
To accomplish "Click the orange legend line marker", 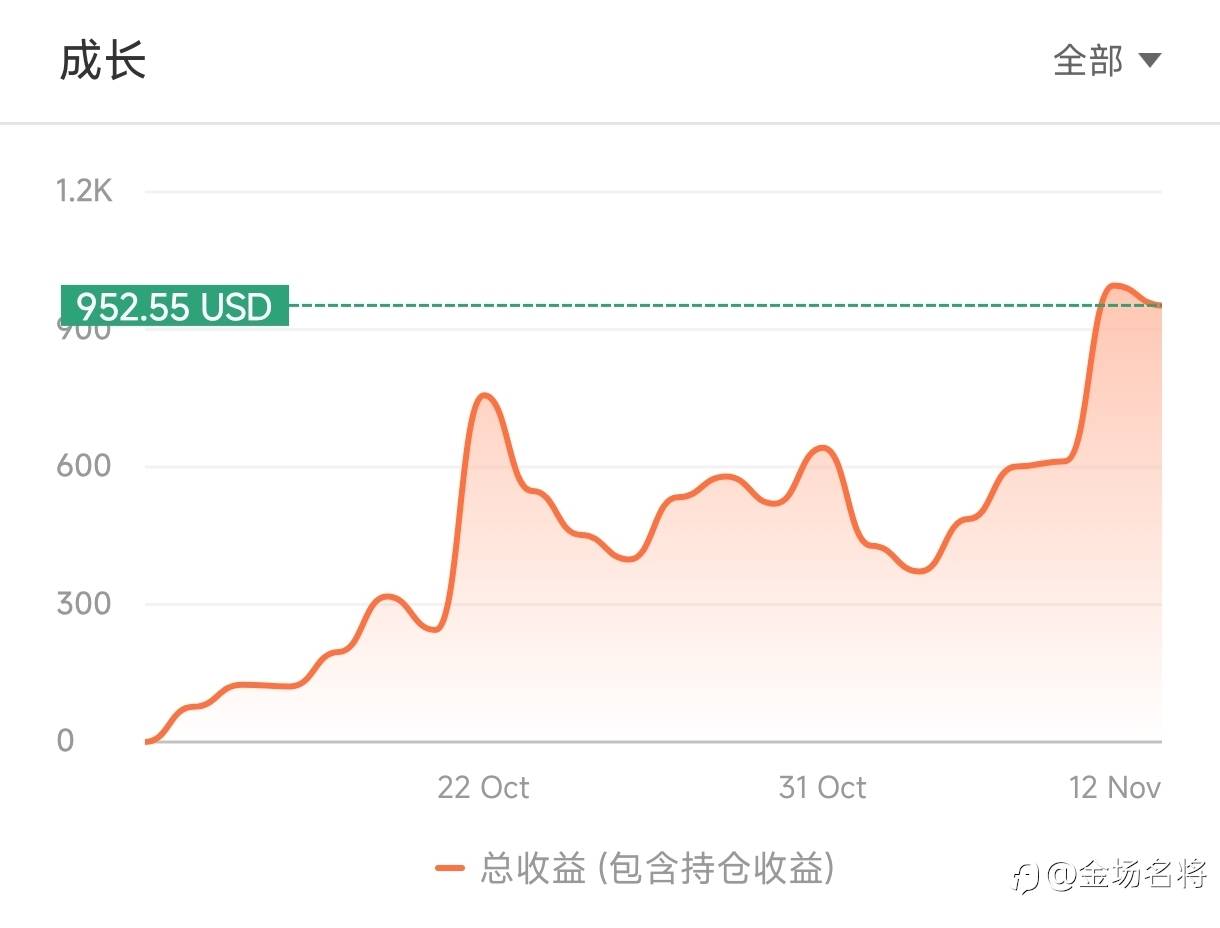I will point(450,868).
